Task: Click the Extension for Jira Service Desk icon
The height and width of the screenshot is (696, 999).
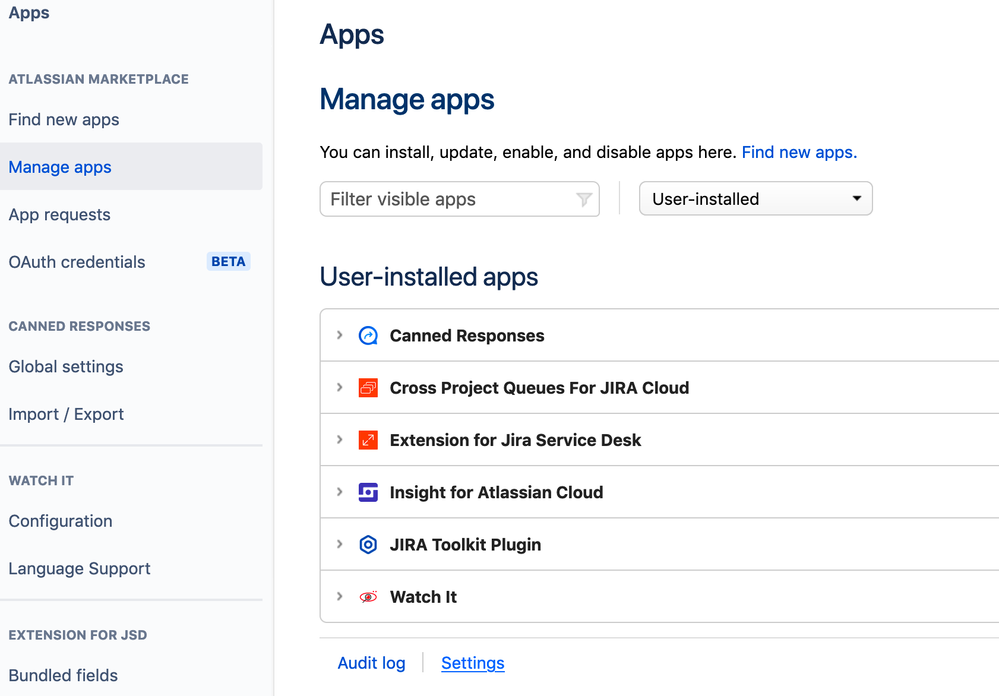Action: 368,440
